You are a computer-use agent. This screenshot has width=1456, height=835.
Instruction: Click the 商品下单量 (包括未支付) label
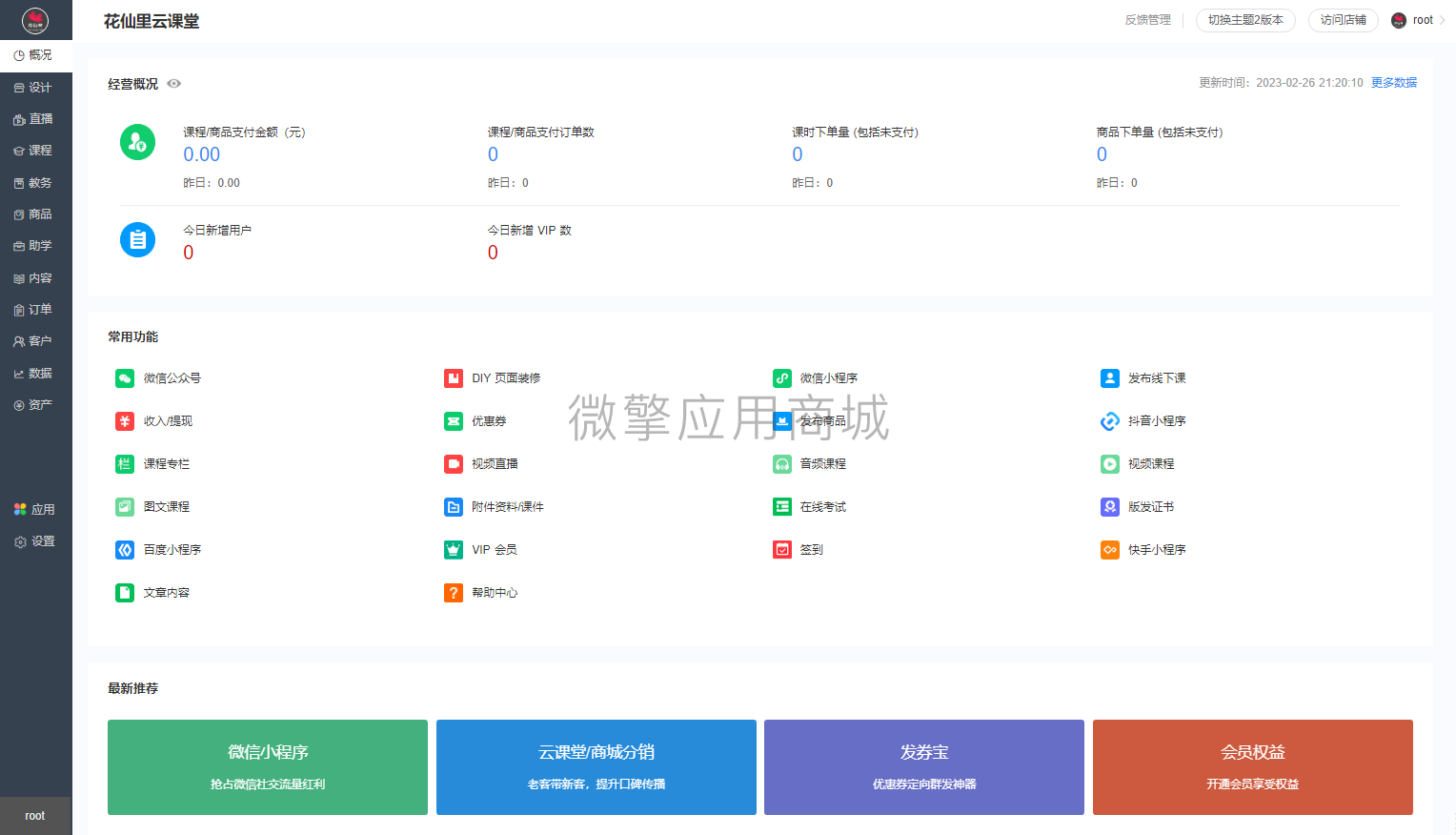[1160, 132]
